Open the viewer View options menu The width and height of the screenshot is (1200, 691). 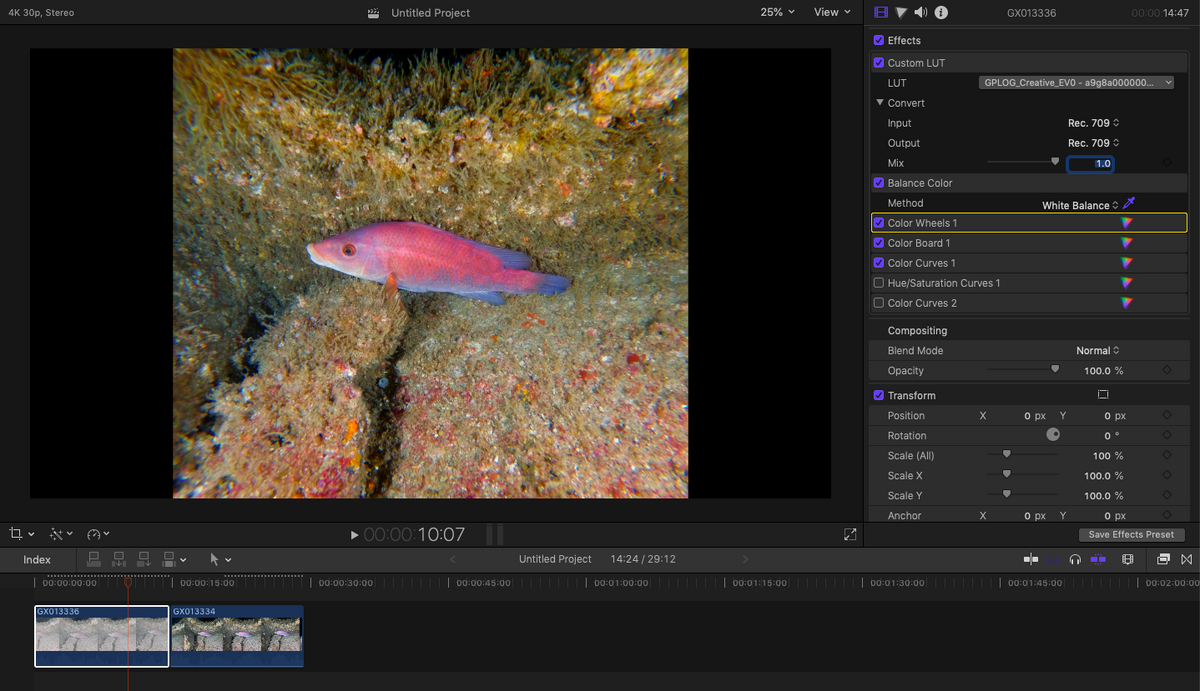coord(832,12)
